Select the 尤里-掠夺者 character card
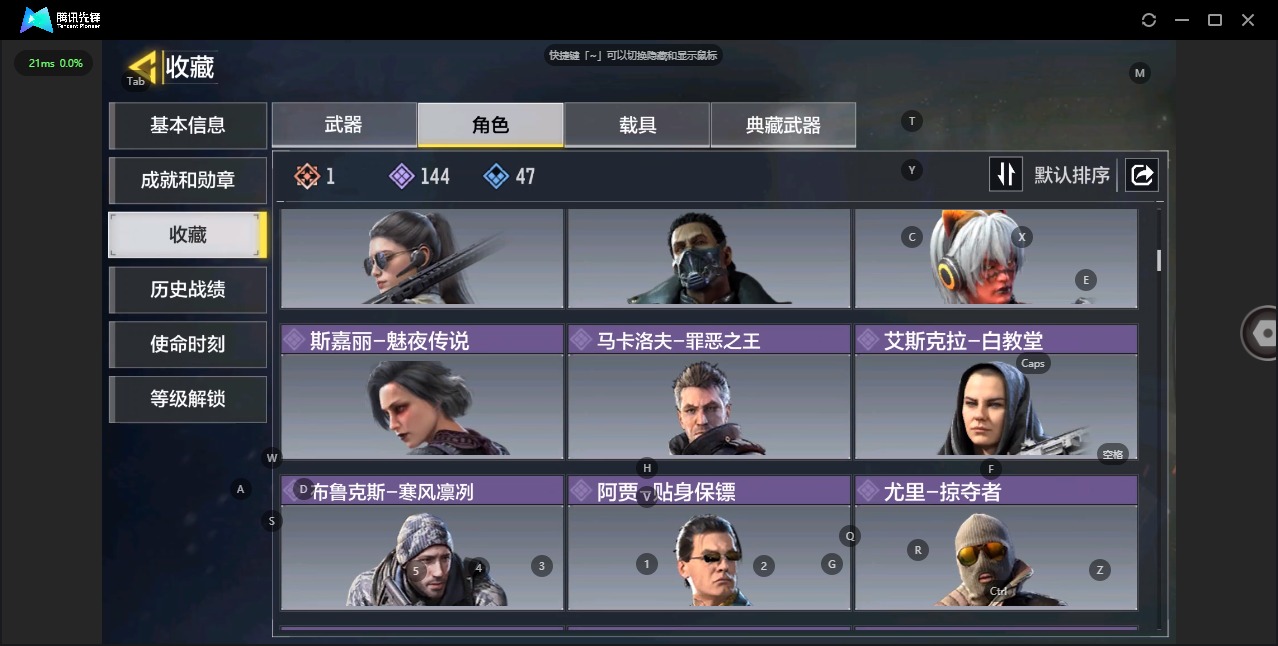Image resolution: width=1278 pixels, height=646 pixels. pyautogui.click(x=996, y=542)
